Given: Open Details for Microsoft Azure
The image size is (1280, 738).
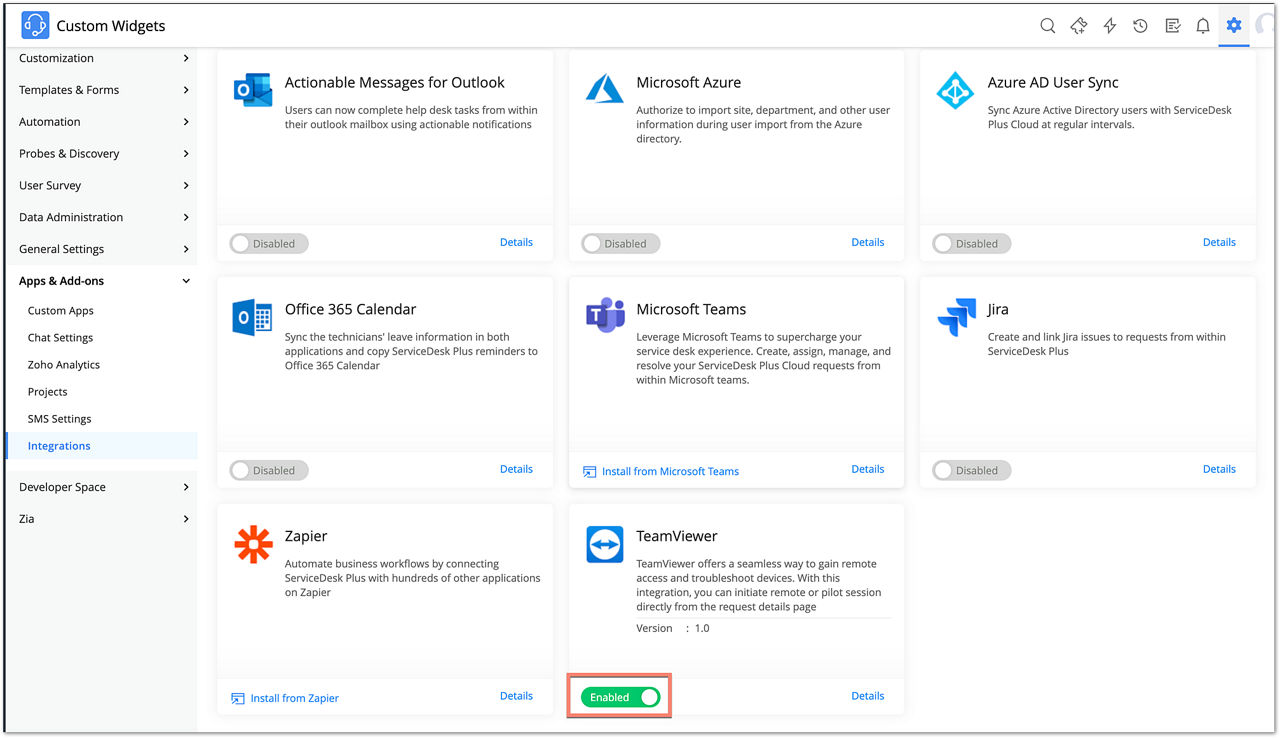Looking at the screenshot, I should [868, 242].
